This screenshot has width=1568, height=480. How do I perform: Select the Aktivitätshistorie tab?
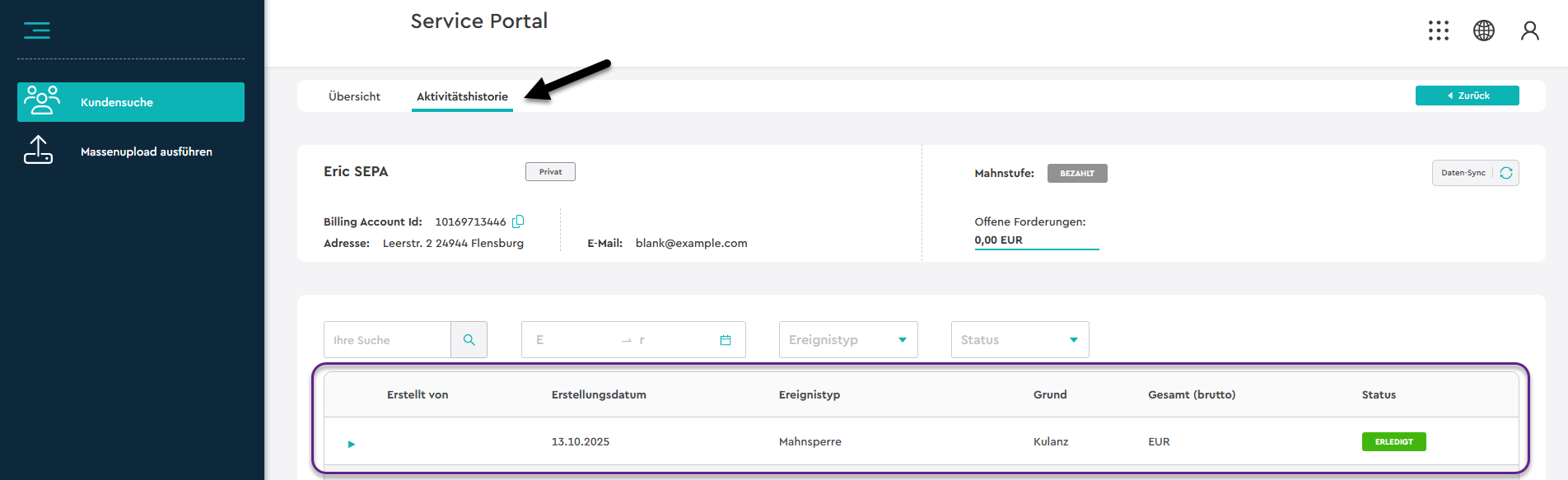pyautogui.click(x=462, y=96)
